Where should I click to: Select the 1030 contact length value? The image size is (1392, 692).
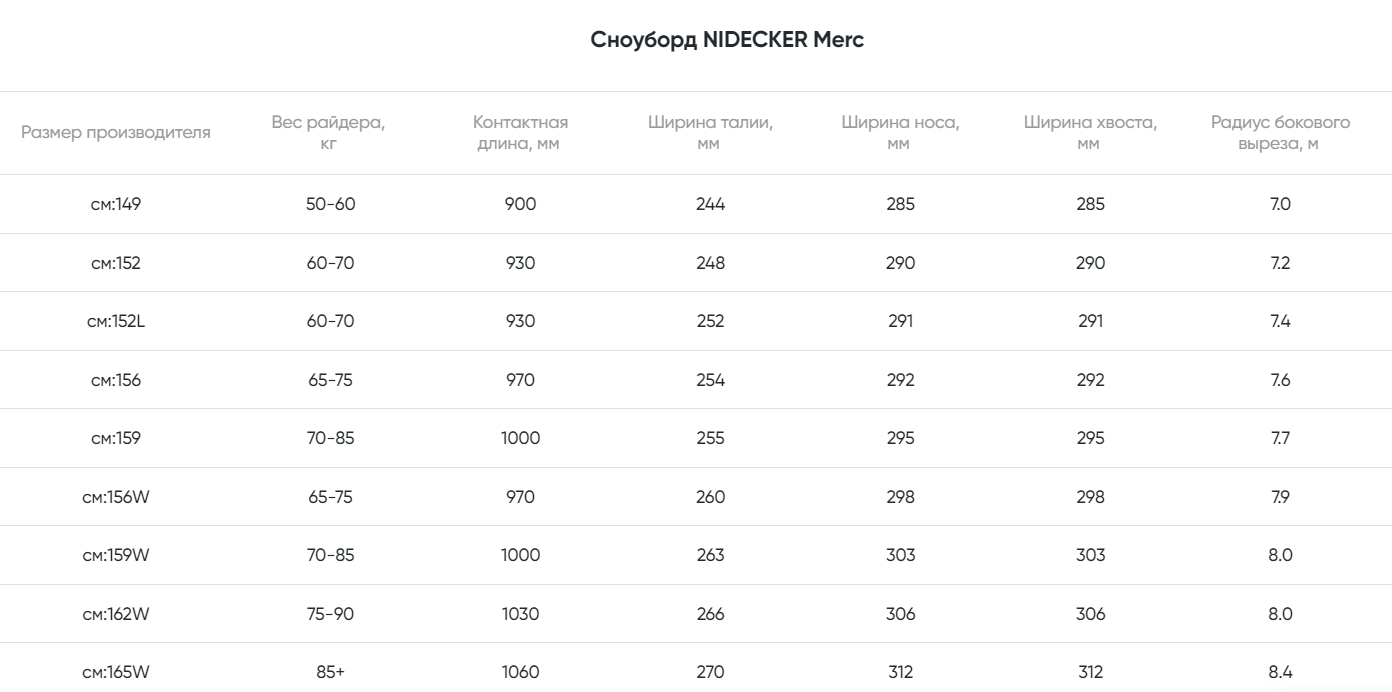click(x=520, y=614)
